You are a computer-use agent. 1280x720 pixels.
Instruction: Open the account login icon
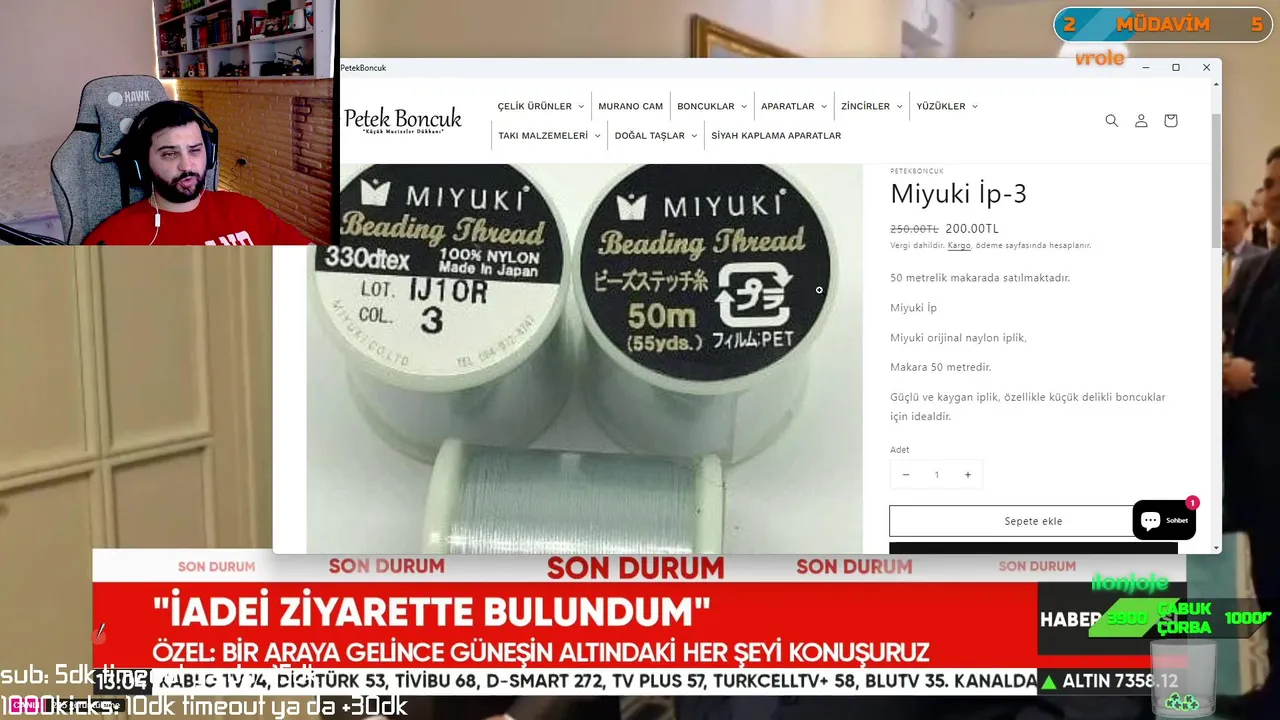tap(1141, 121)
